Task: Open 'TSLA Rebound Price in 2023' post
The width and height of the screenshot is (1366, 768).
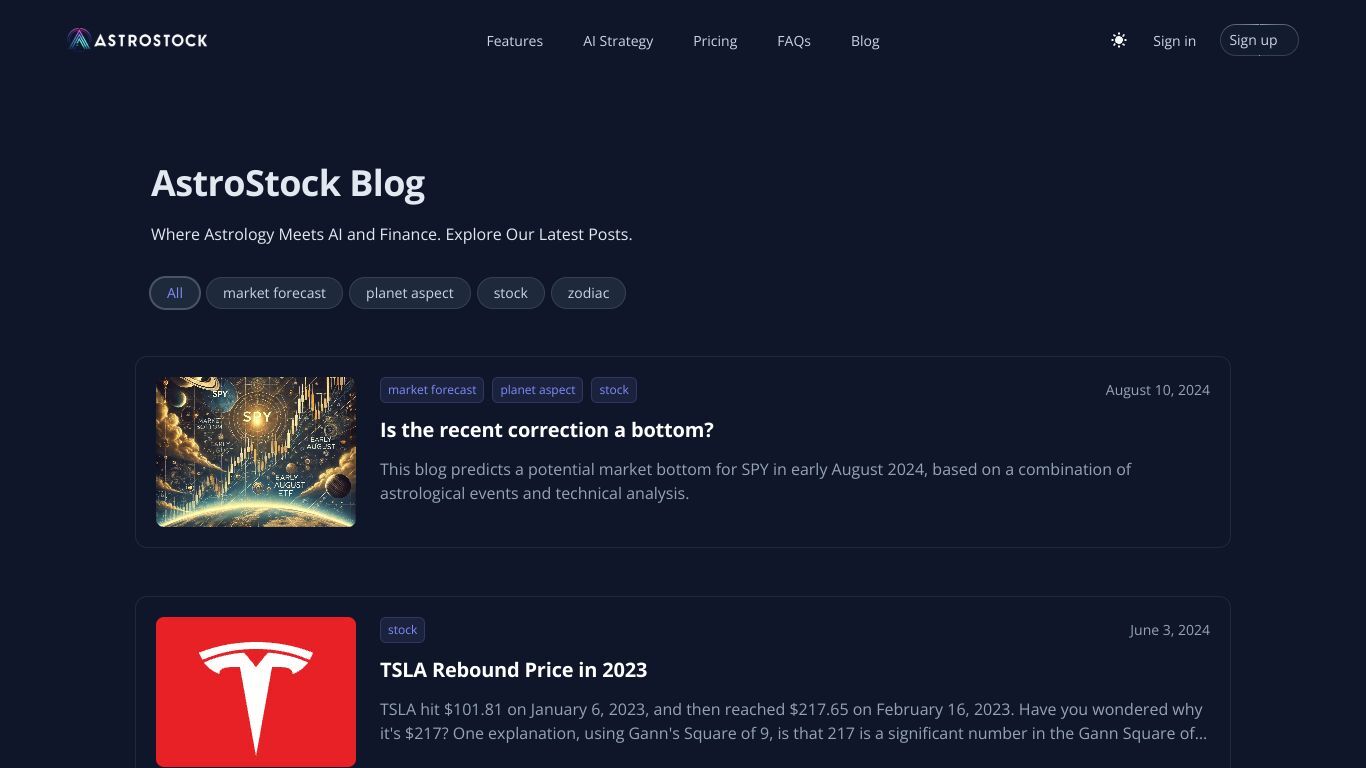Action: tap(513, 670)
